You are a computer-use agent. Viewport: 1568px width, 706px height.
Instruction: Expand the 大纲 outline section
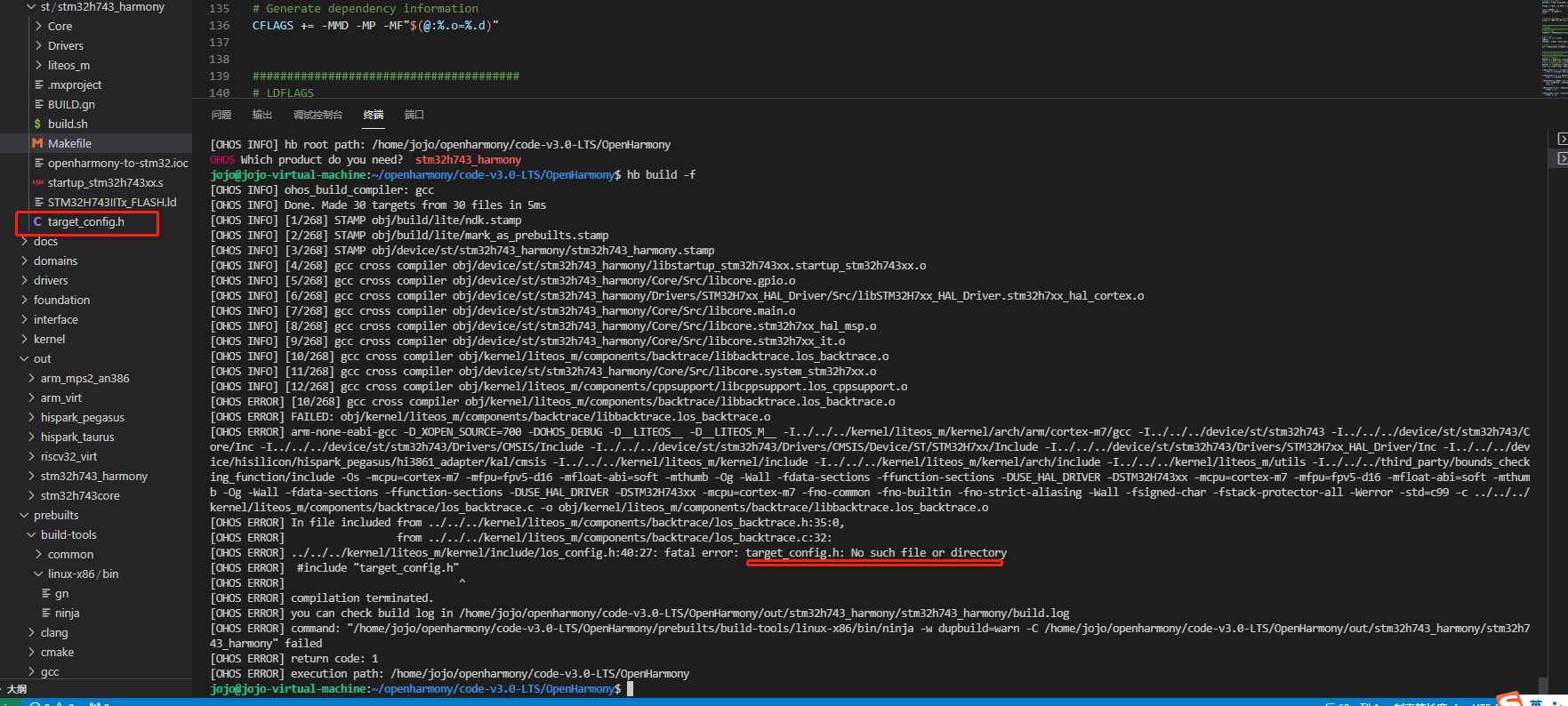[17, 689]
